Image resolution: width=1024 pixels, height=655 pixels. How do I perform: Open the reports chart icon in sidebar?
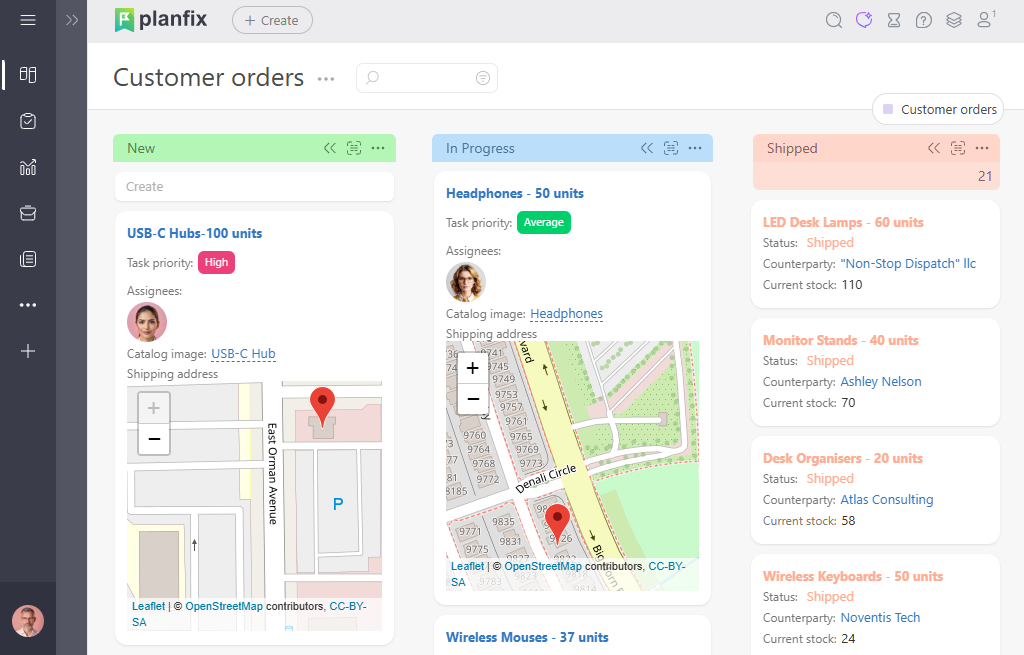tap(27, 167)
